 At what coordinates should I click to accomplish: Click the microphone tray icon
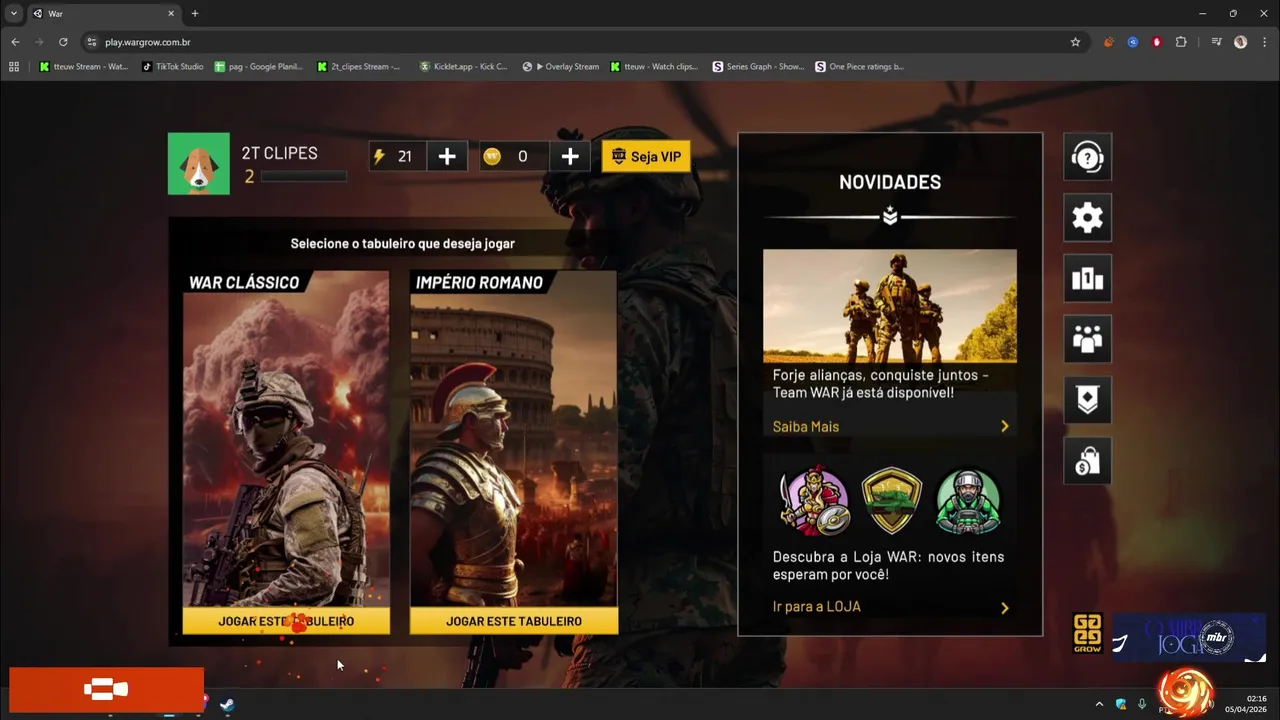pyautogui.click(x=1142, y=704)
